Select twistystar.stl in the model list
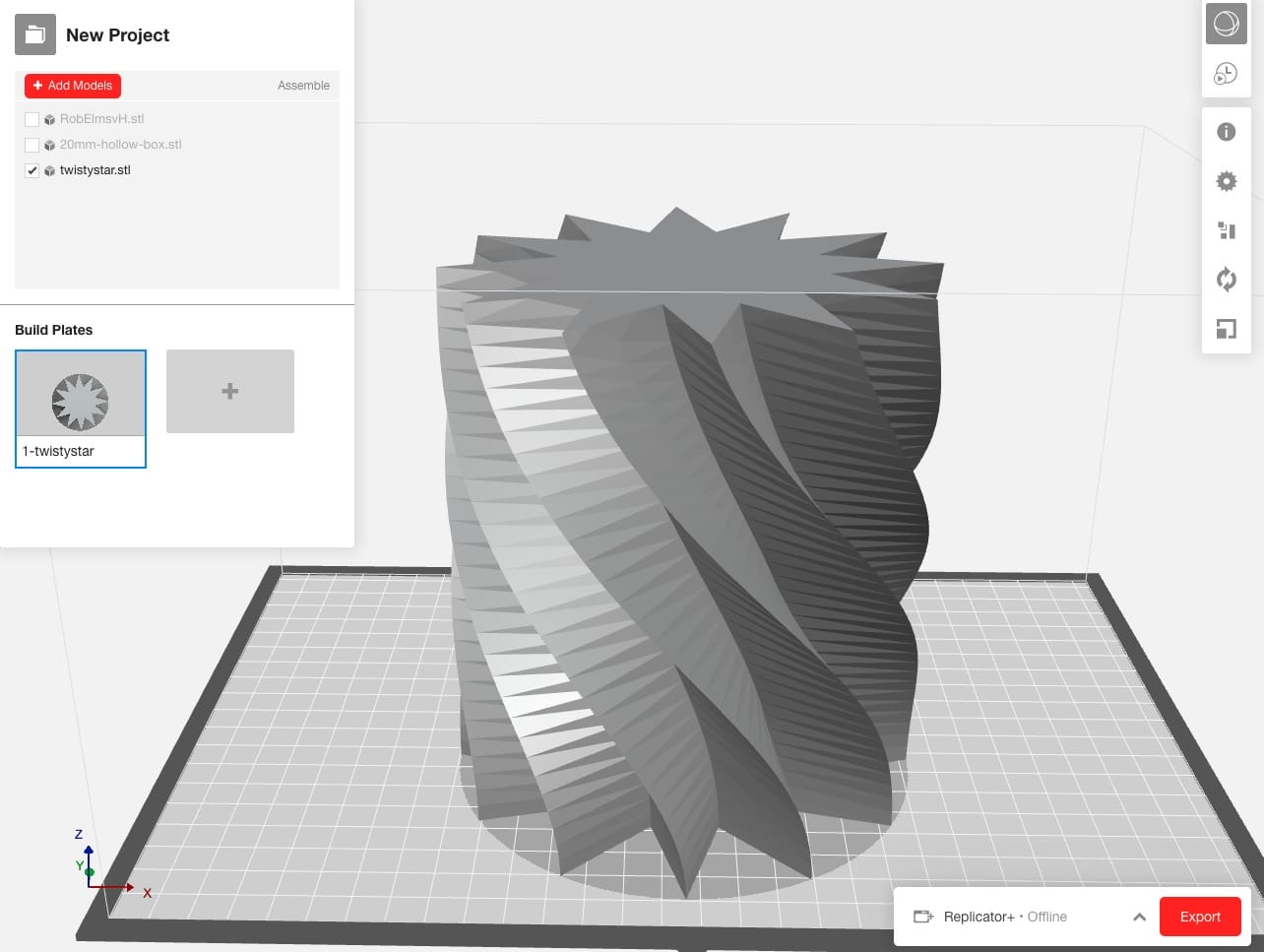Viewport: 1264px width, 952px height. 95,170
